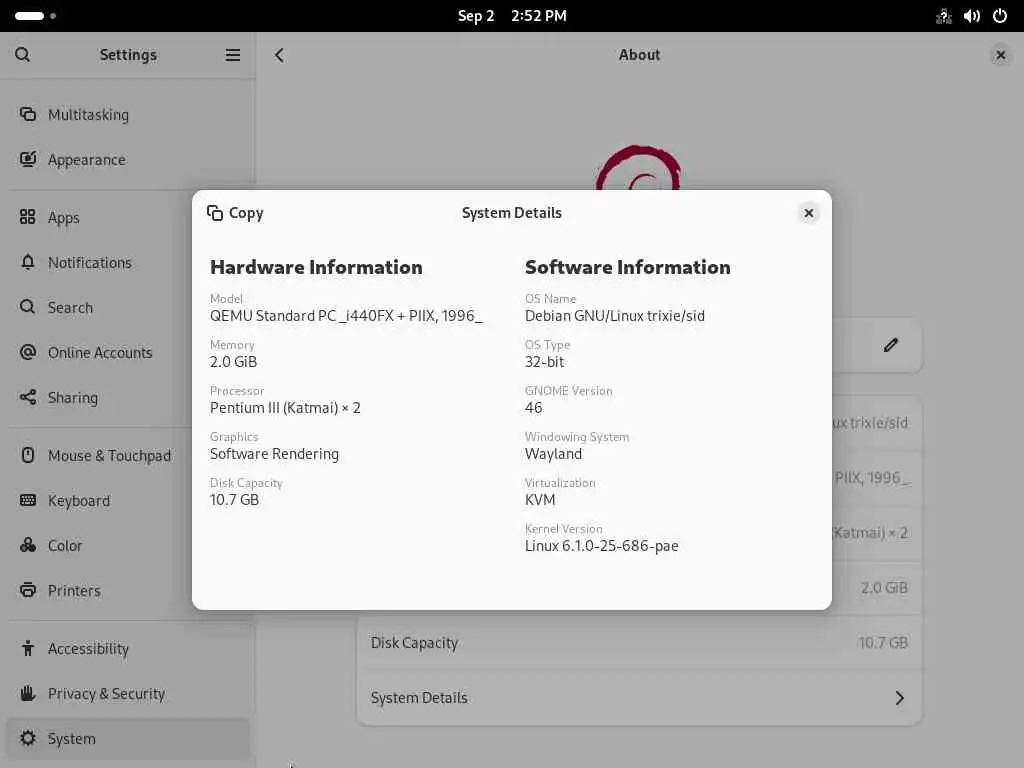Open Color settings

click(128, 546)
